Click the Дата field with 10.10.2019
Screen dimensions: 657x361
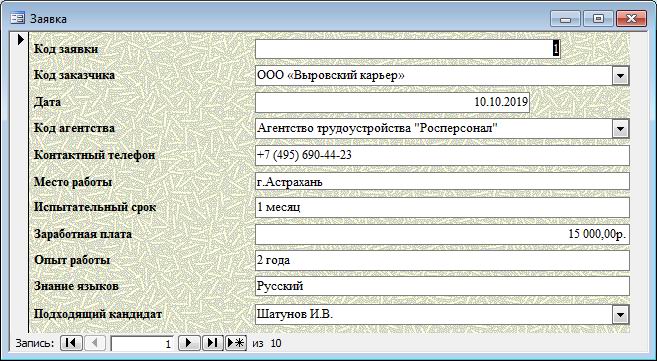click(x=392, y=102)
